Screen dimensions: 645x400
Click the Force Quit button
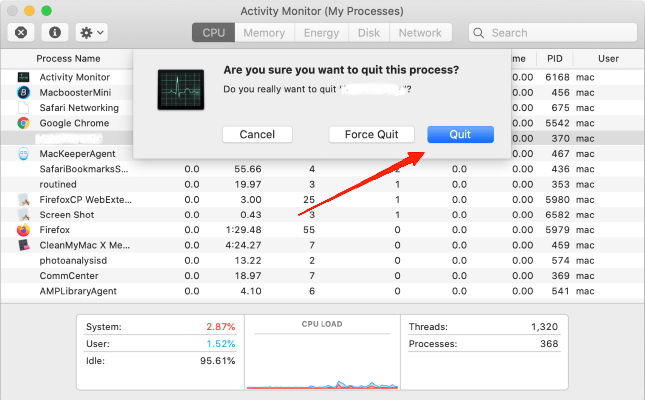tap(372, 134)
